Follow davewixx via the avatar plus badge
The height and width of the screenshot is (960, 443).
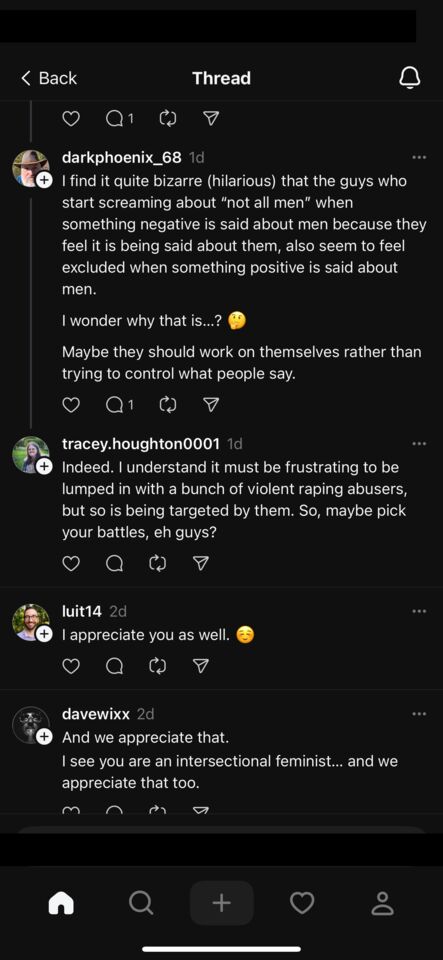(x=43, y=738)
